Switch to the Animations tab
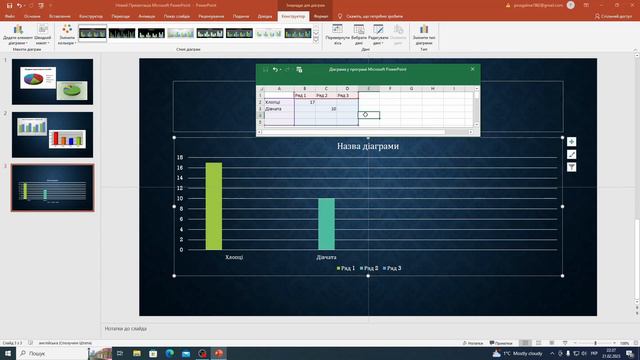 147,16
